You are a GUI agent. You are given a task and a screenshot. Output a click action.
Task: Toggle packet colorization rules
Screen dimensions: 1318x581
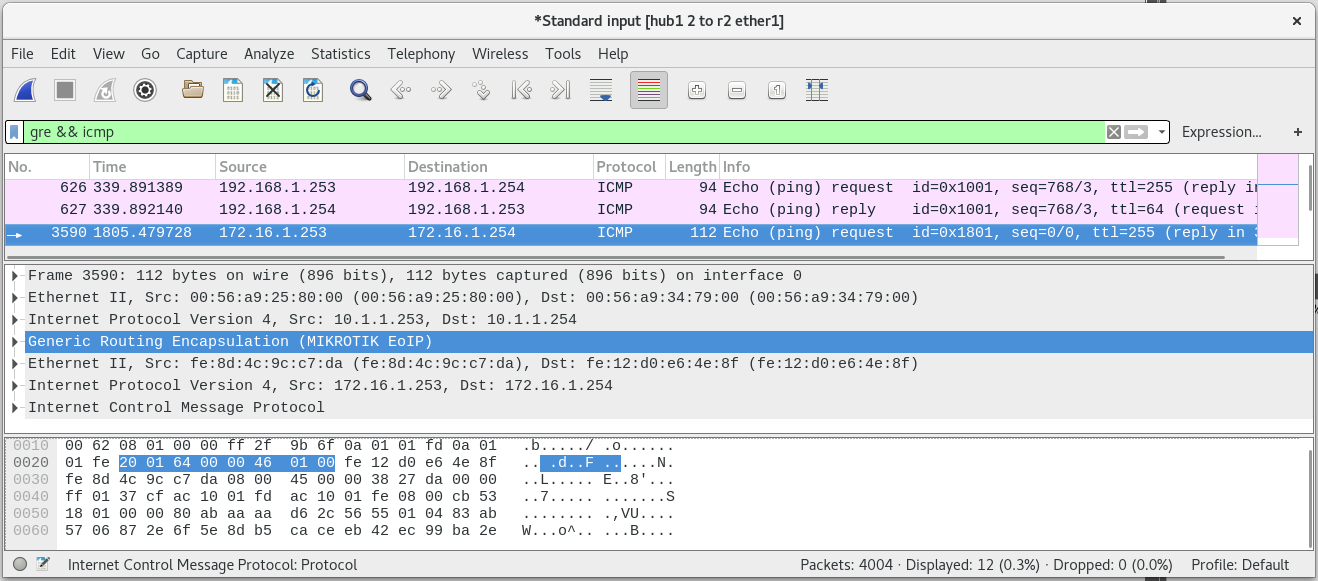coord(649,91)
